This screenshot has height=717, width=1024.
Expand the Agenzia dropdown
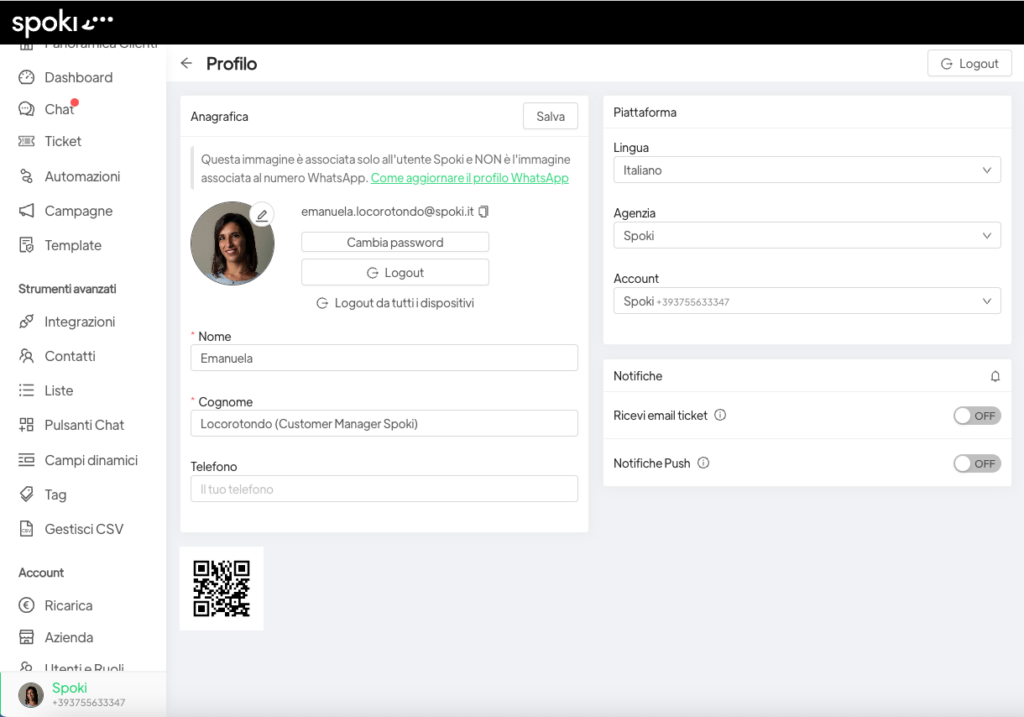coord(806,236)
